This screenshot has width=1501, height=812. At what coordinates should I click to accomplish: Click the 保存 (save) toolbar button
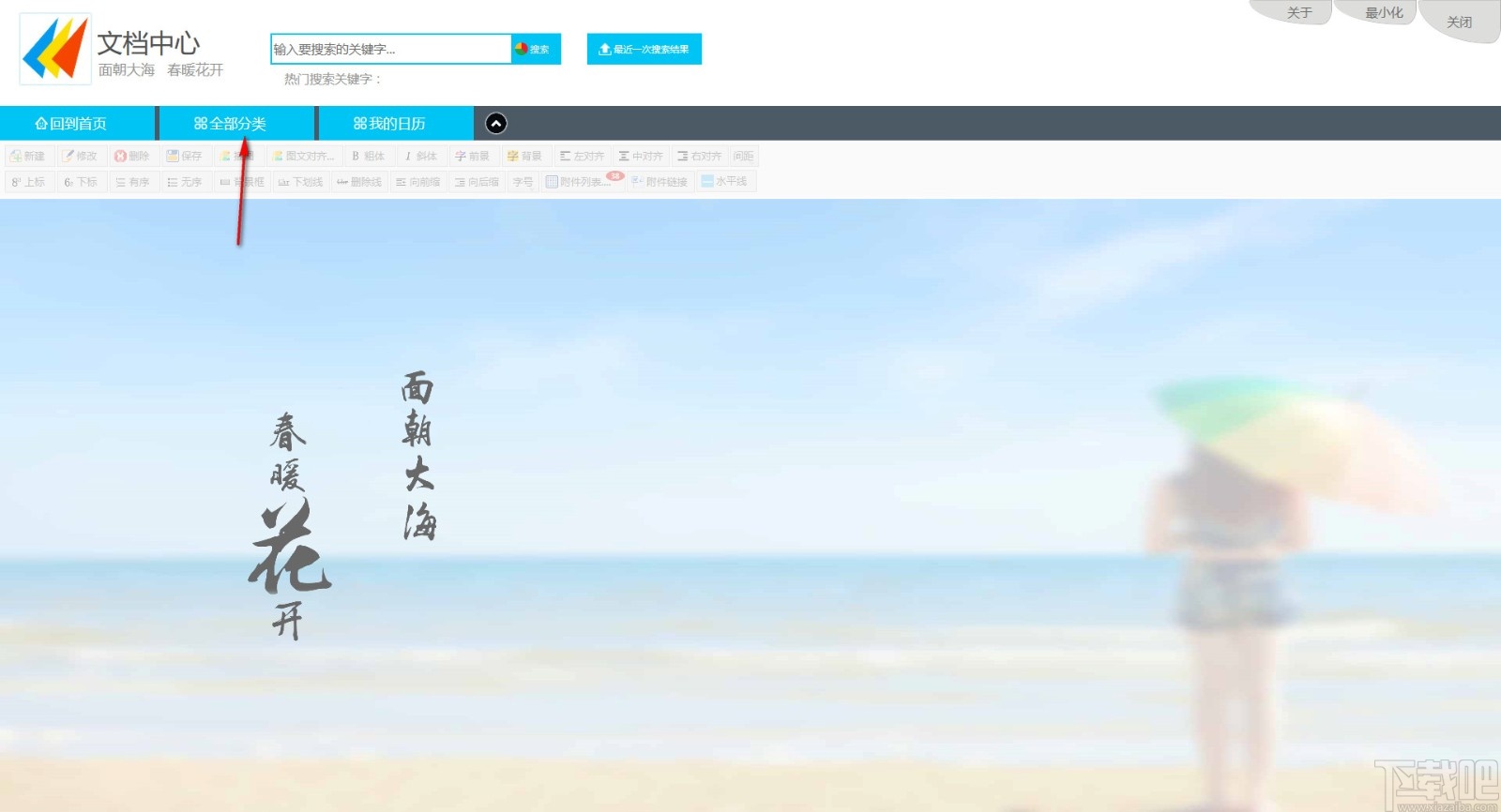[x=185, y=157]
